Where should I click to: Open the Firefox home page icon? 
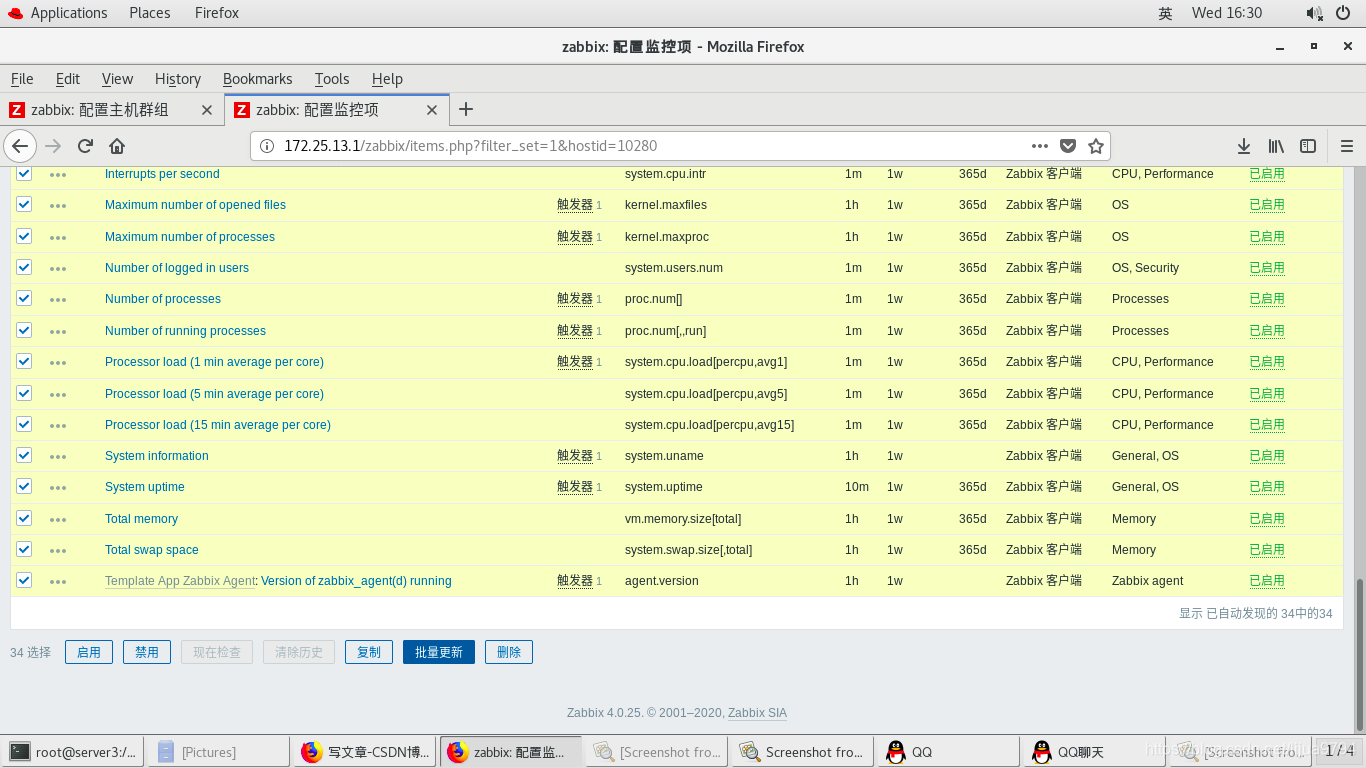tap(117, 146)
